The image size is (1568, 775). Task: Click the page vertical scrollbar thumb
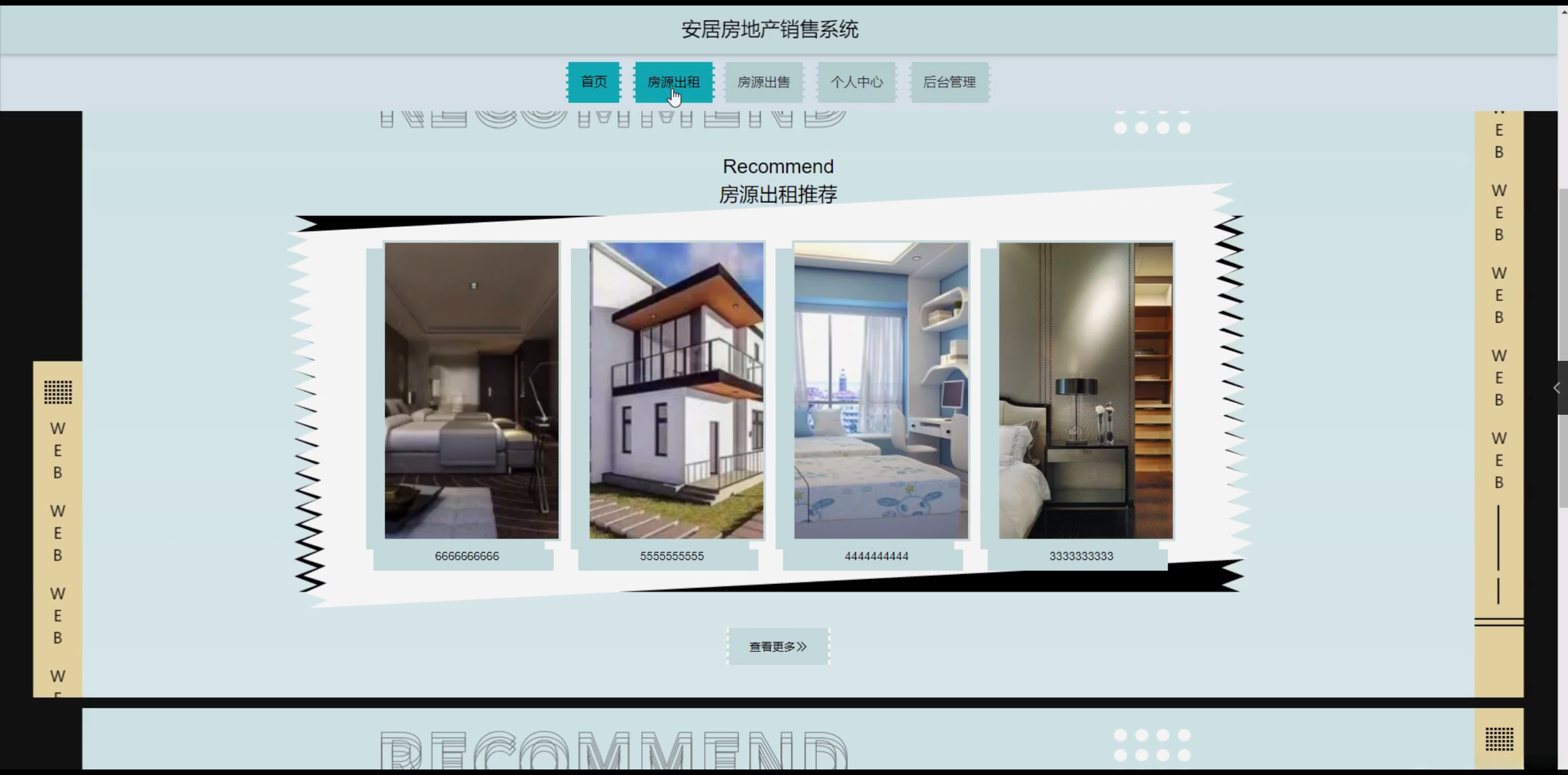[x=1562, y=276]
